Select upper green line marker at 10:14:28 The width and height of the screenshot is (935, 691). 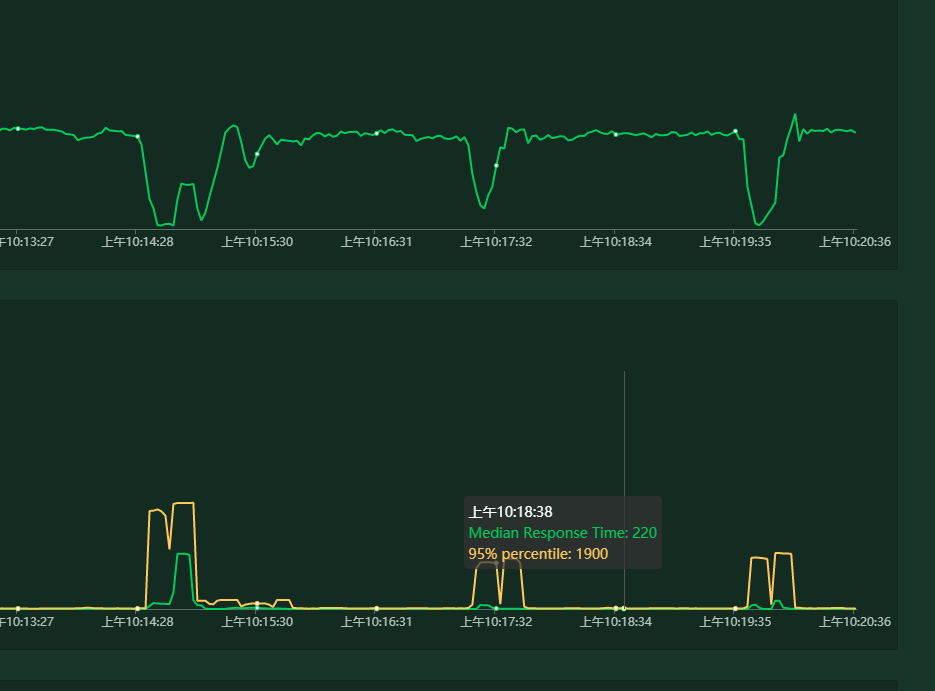coord(138,137)
